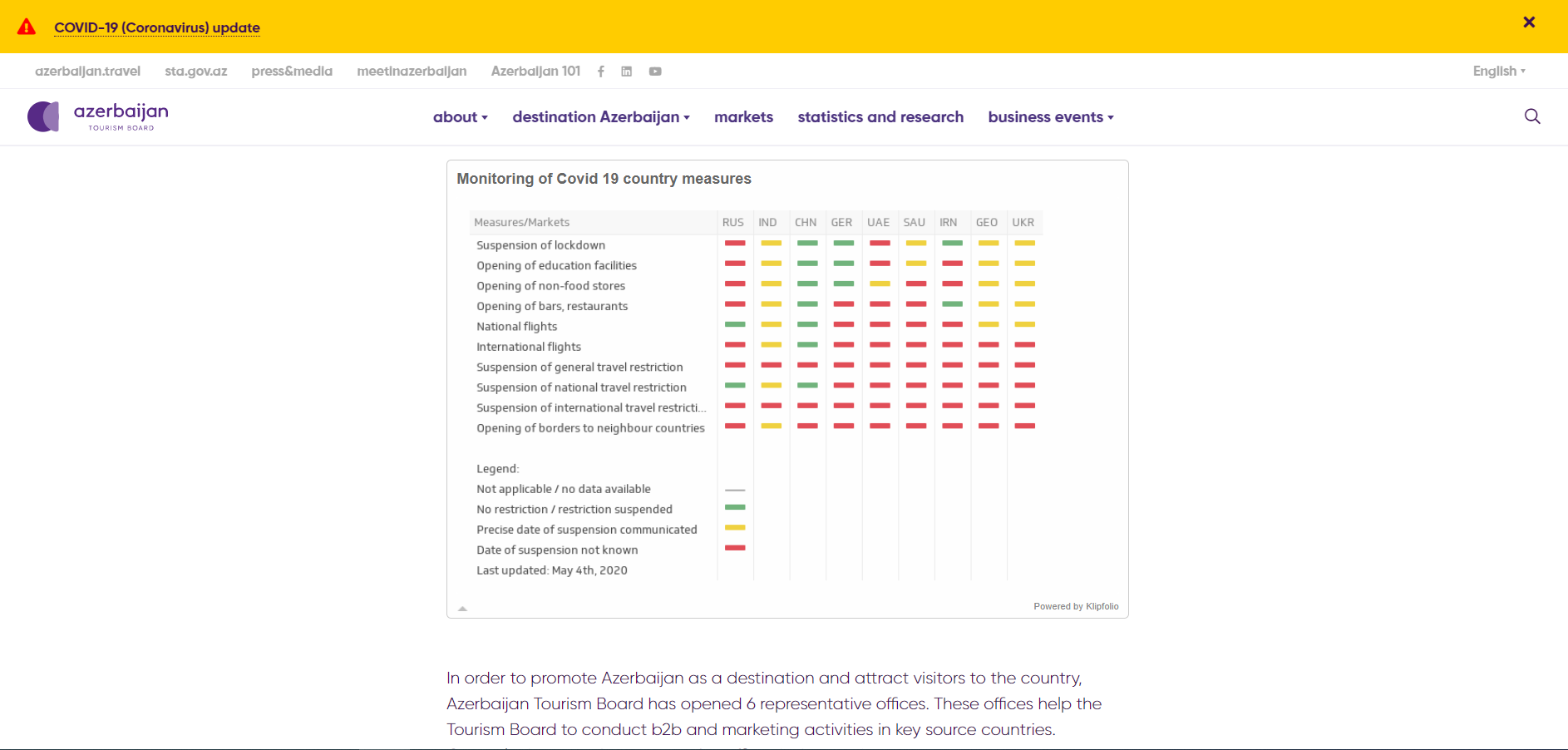Open the meetinazerbaijan link
This screenshot has height=750, width=1568.
point(412,71)
